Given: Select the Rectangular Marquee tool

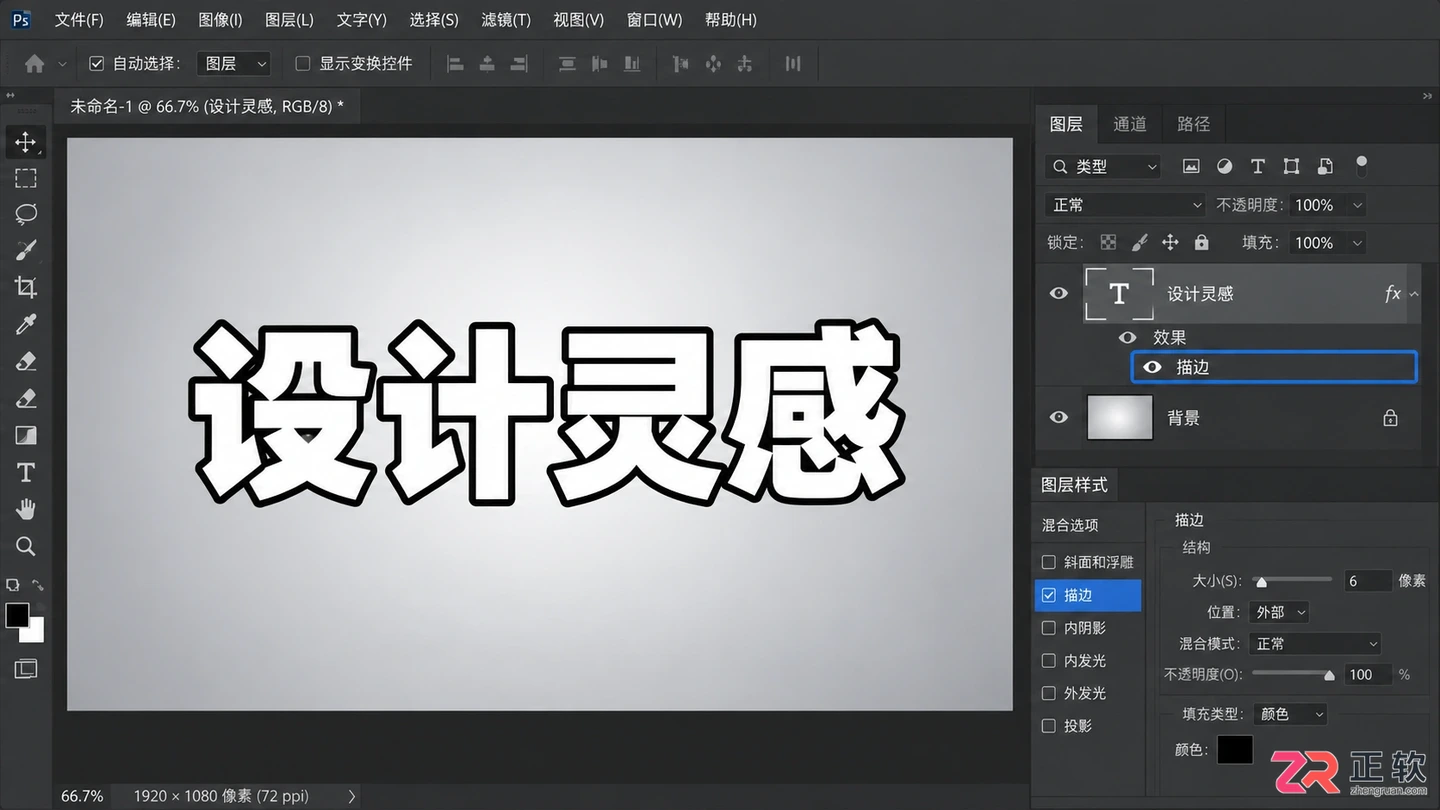Looking at the screenshot, I should pyautogui.click(x=26, y=178).
